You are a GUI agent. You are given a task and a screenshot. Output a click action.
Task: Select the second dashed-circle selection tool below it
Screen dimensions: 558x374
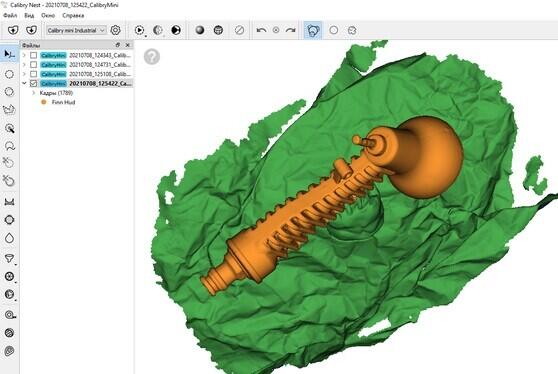(9, 92)
